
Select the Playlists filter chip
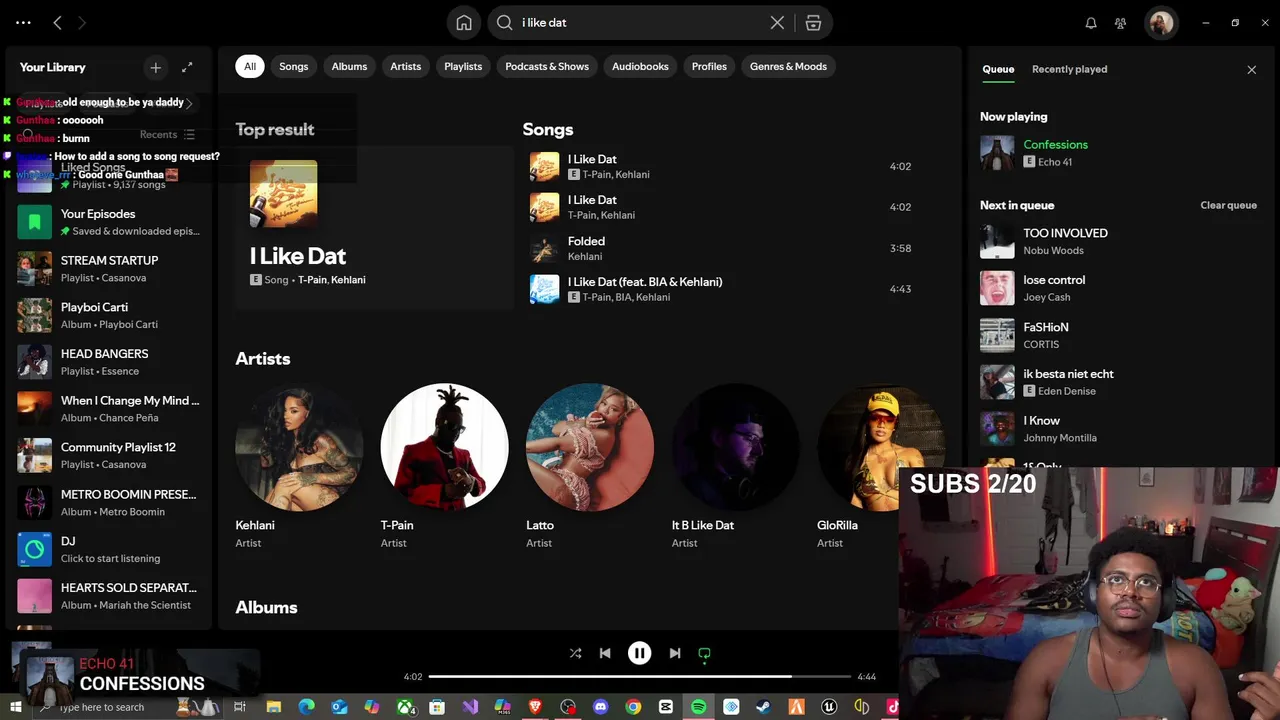(463, 67)
